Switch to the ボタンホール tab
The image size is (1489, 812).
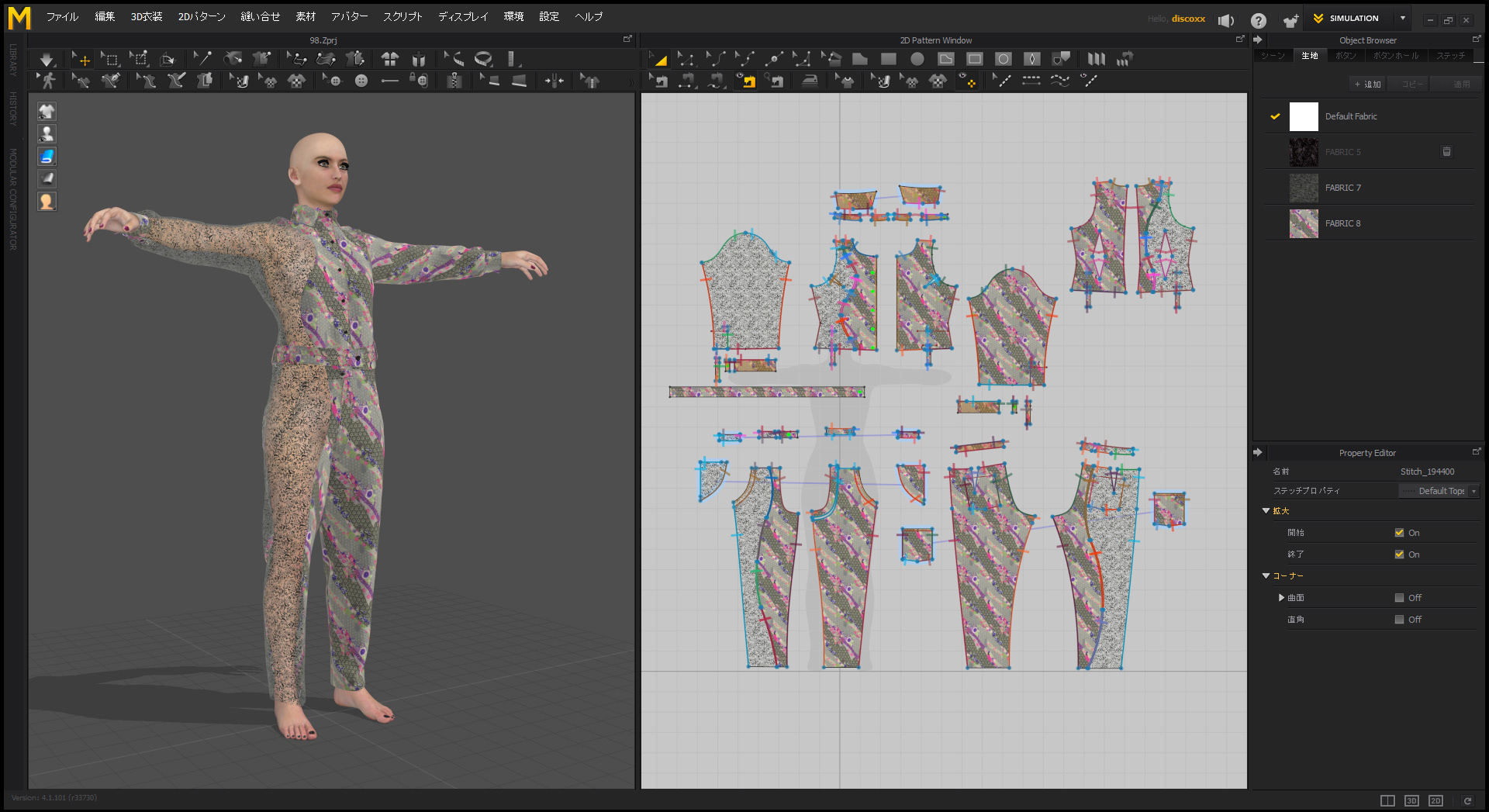(x=1396, y=56)
